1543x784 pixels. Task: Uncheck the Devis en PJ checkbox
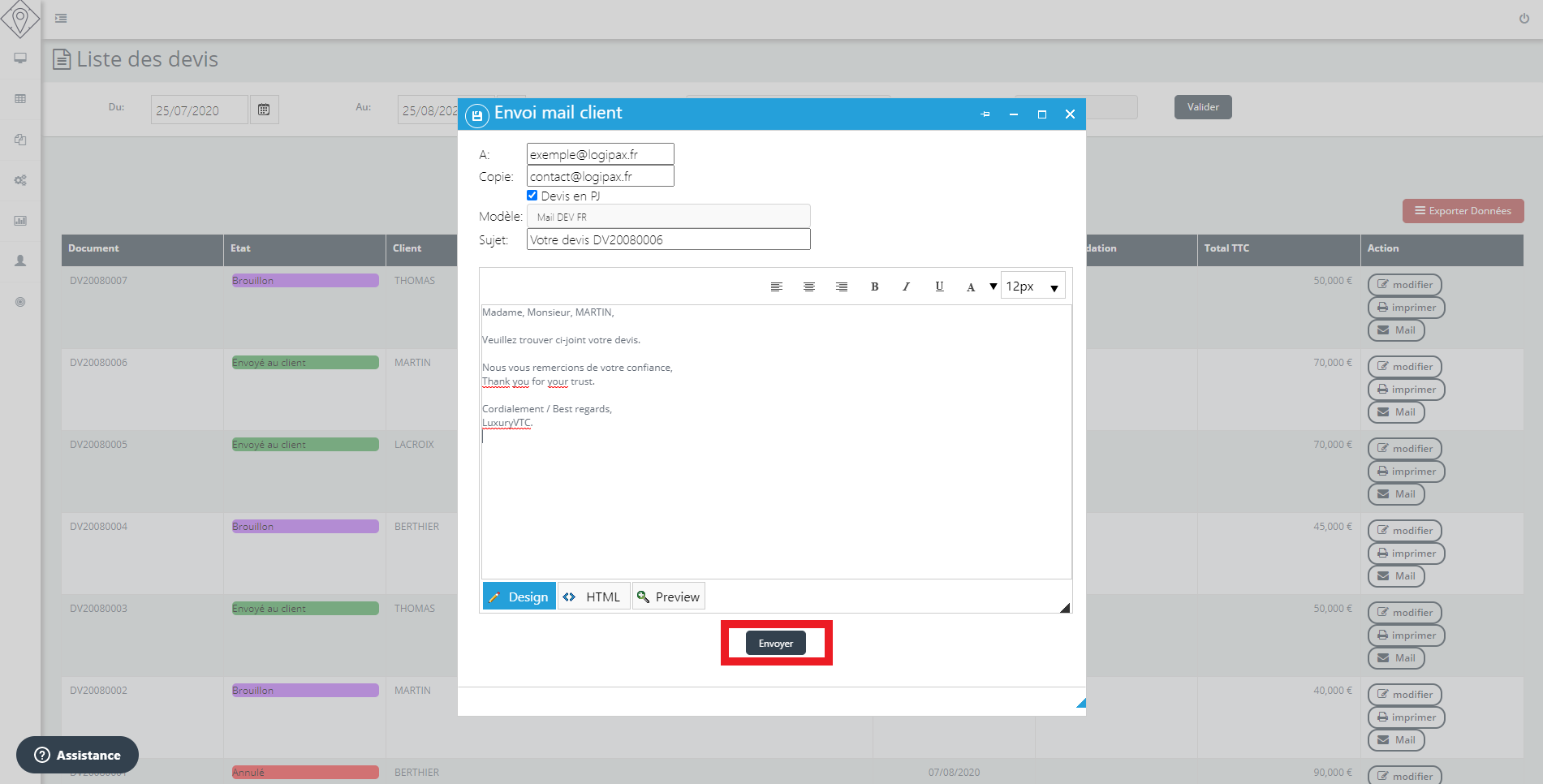[532, 196]
